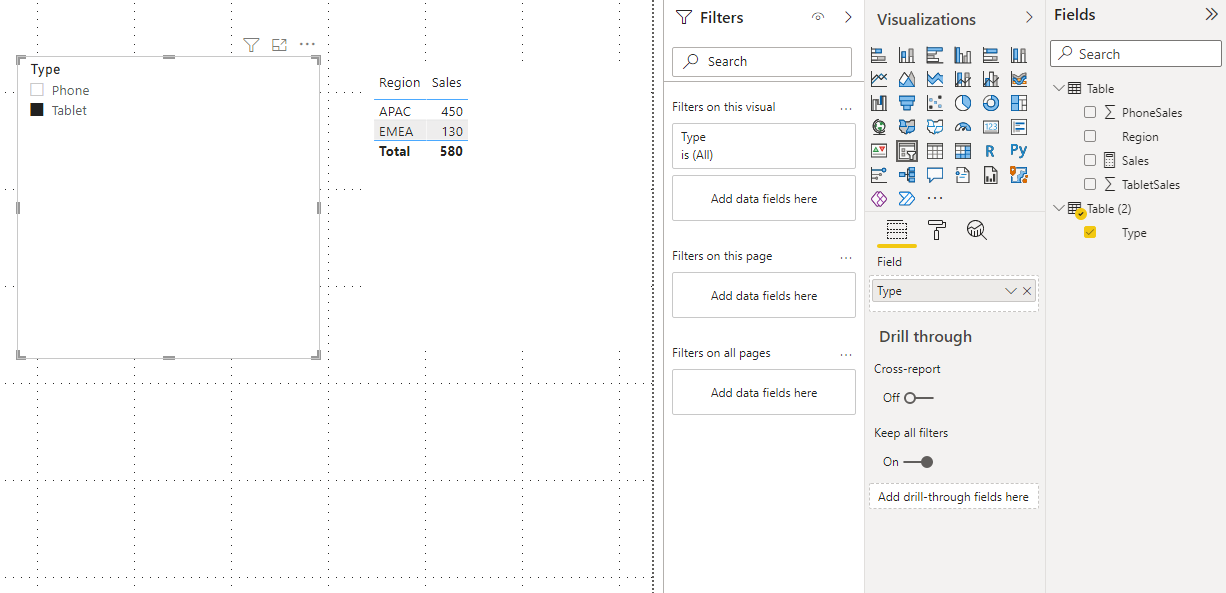Click the slicer's Focus mode icon
The height and width of the screenshot is (593, 1226).
[279, 45]
